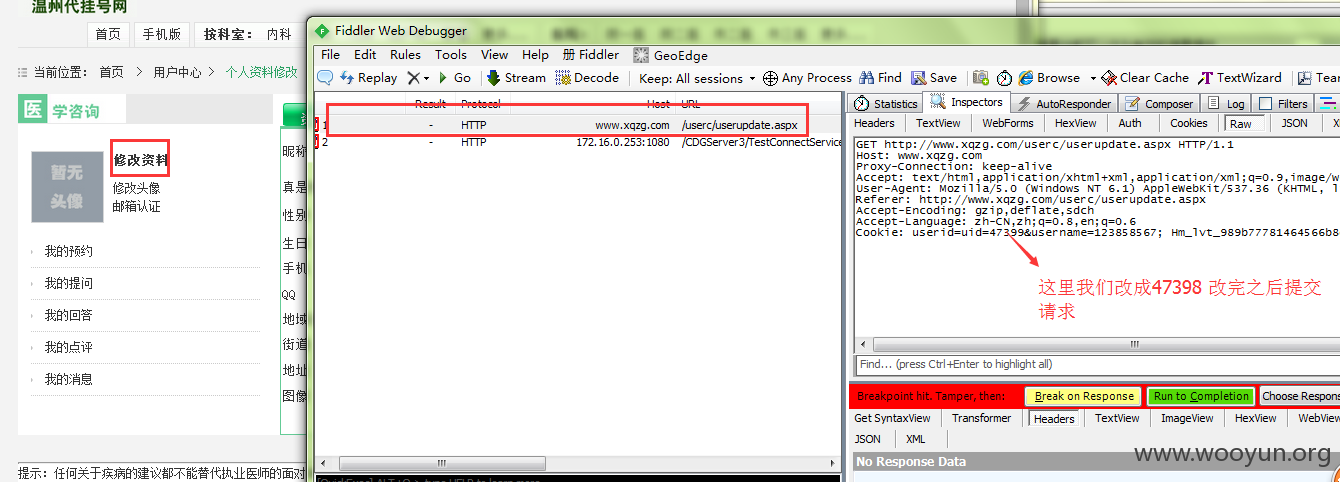Click the Go resume button
1340x482 pixels.
tap(454, 77)
